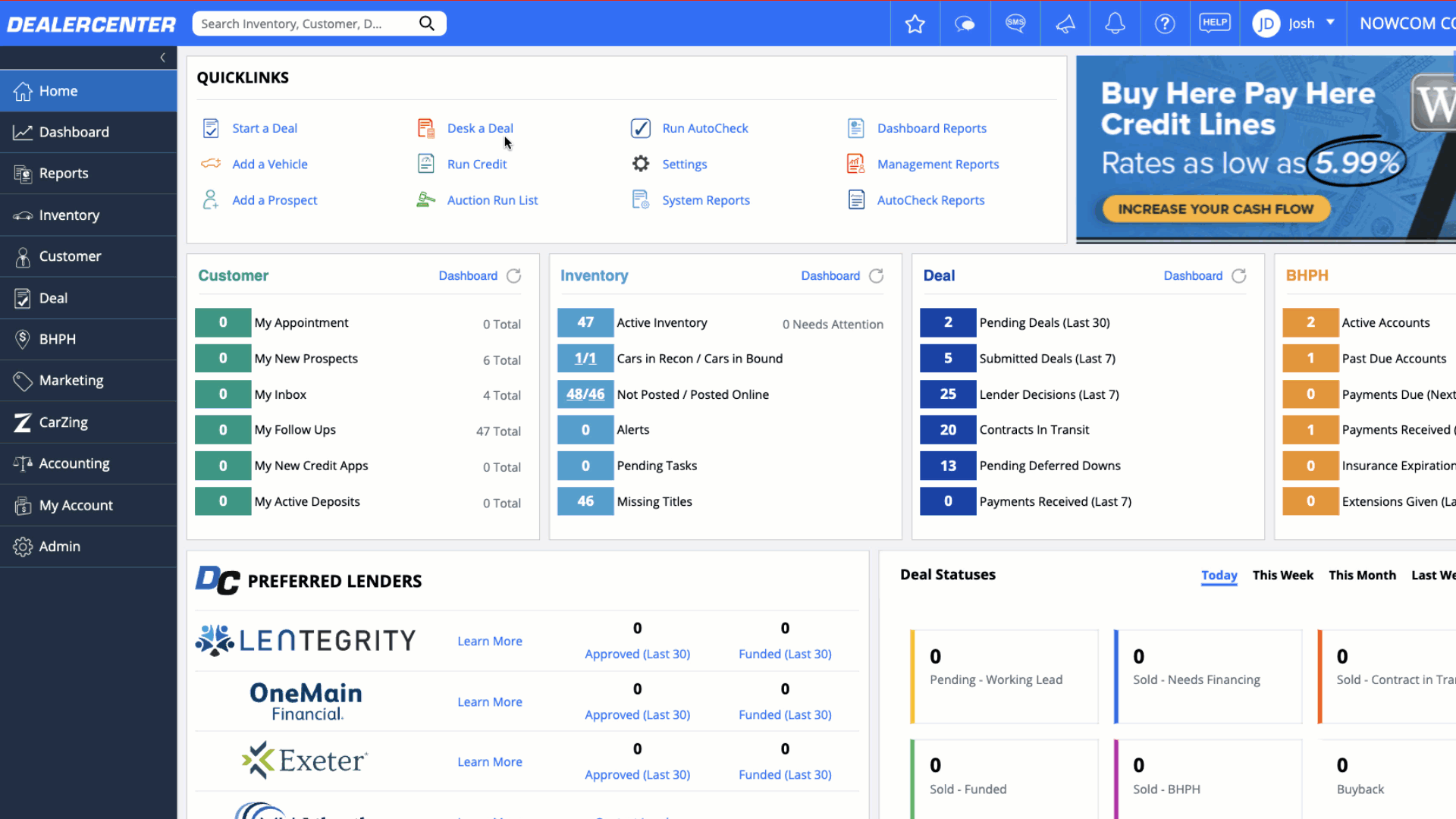Click the Dashboard Reports icon

click(856, 128)
